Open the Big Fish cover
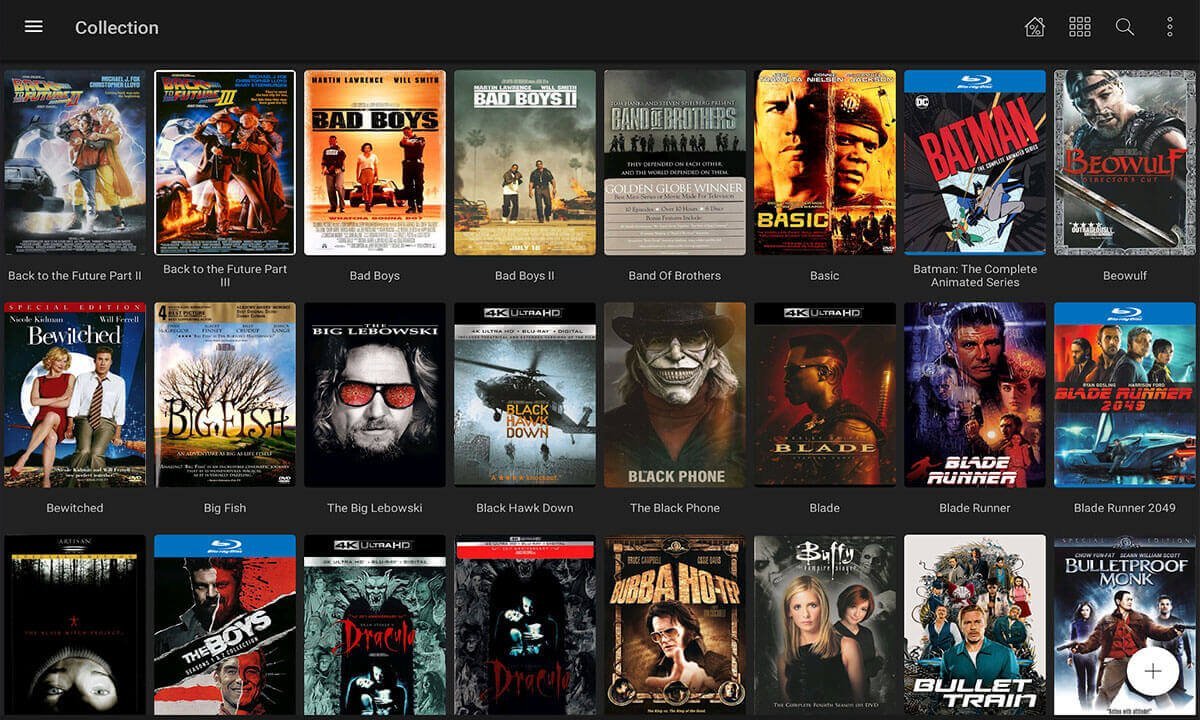Viewport: 1200px width, 720px height. click(225, 394)
